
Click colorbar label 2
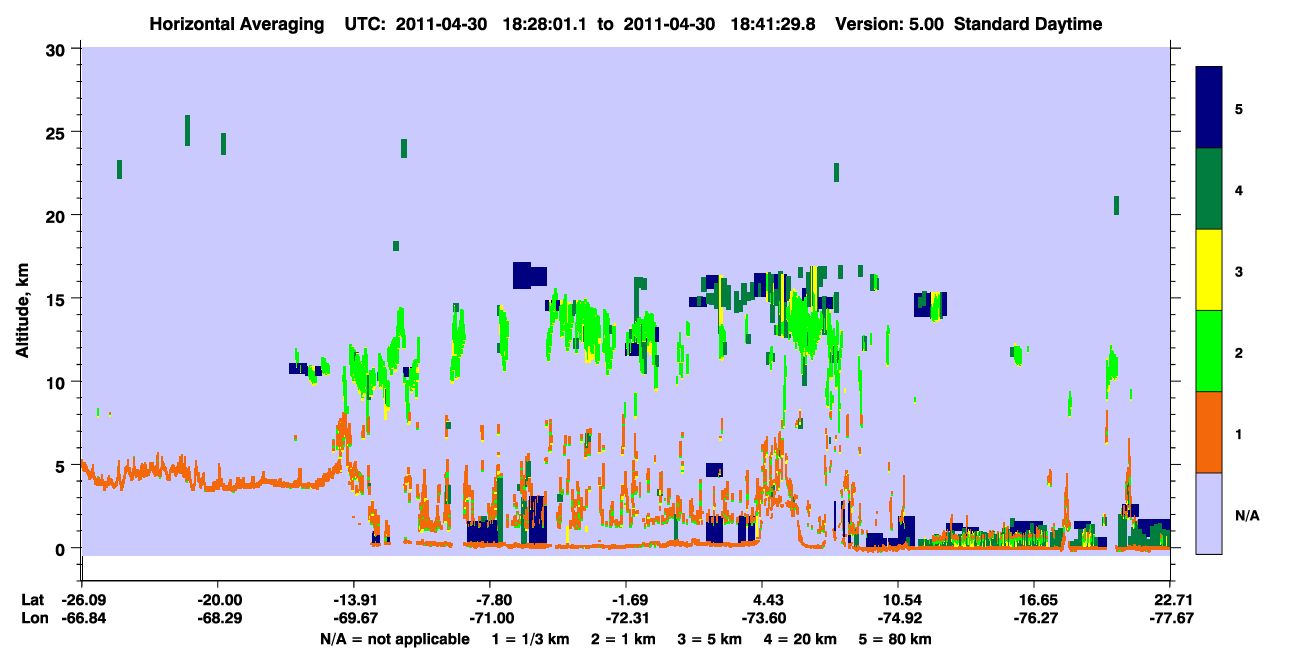click(x=1238, y=352)
